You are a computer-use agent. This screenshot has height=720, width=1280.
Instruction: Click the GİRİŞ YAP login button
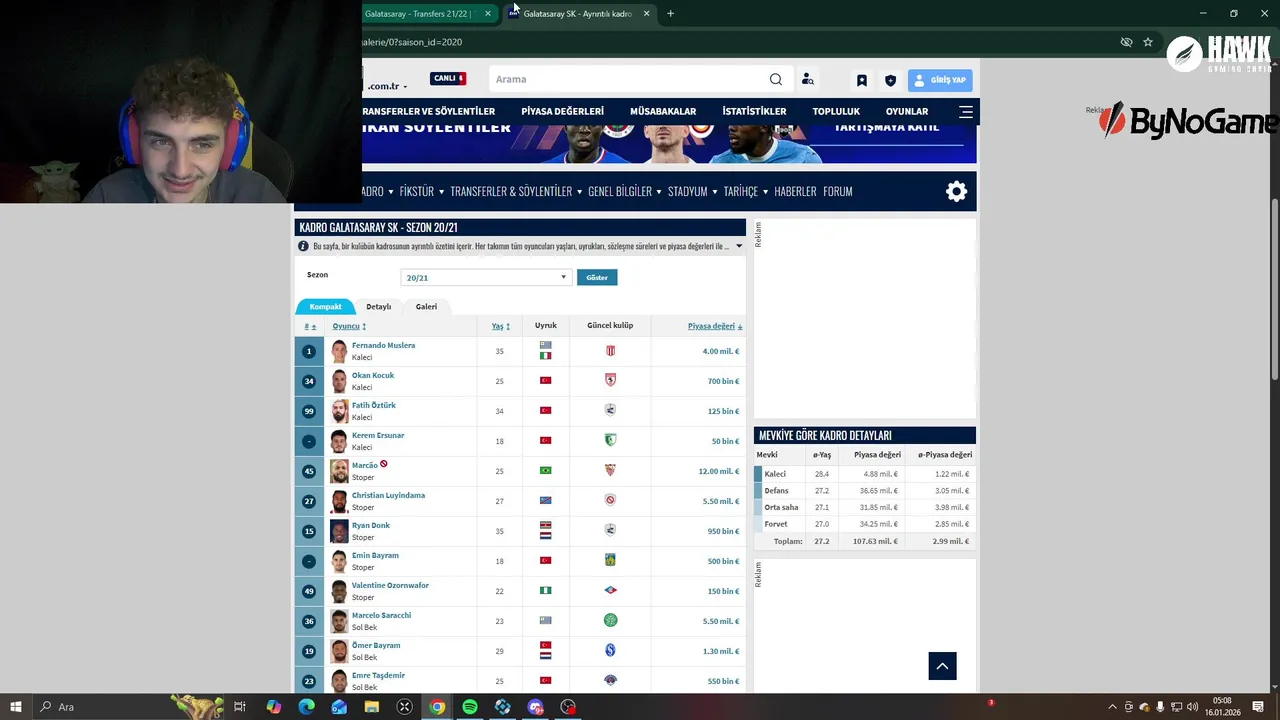coord(940,80)
